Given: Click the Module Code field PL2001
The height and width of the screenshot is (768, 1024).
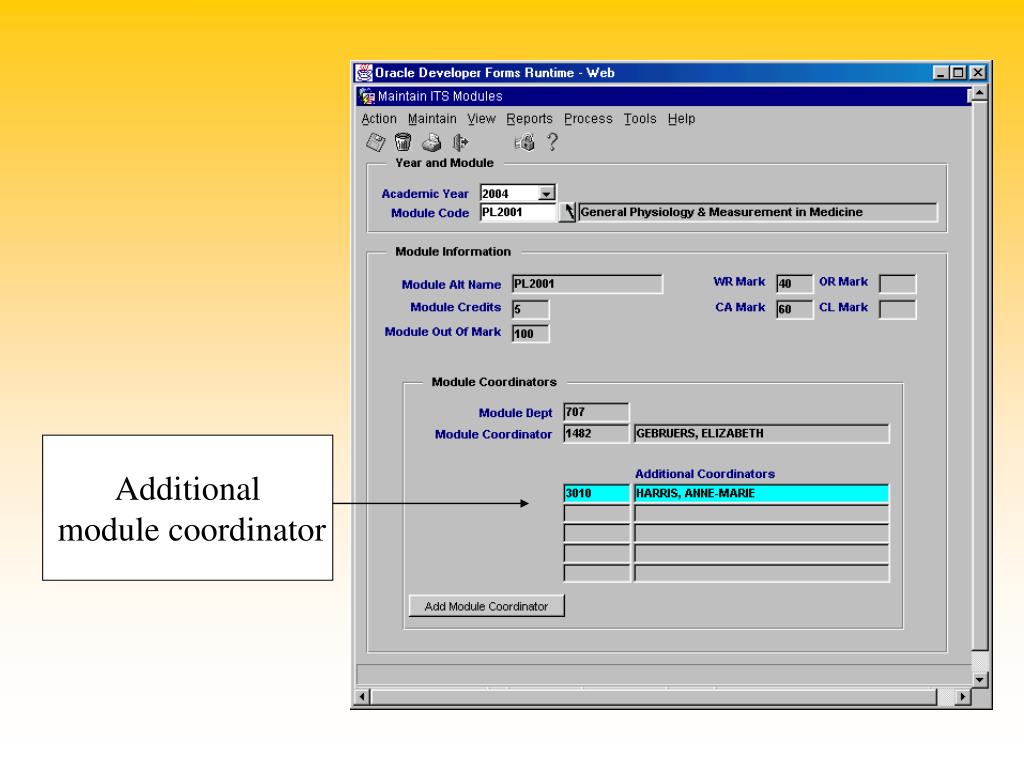Looking at the screenshot, I should 518,212.
